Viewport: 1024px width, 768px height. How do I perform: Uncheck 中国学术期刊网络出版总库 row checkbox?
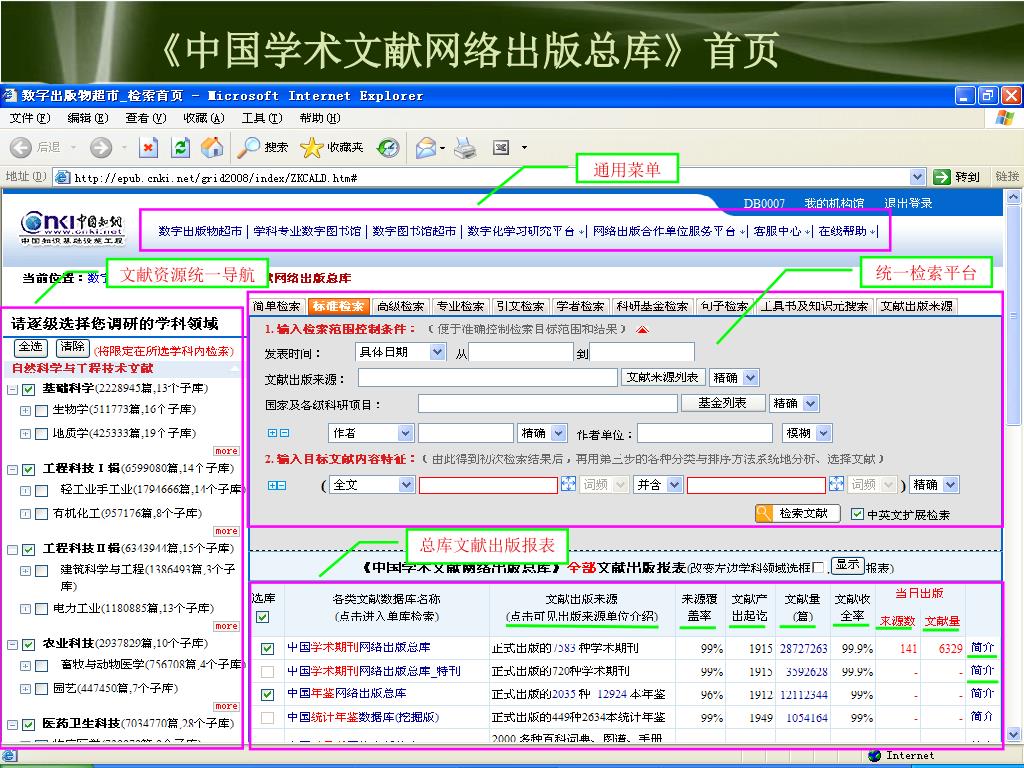267,648
